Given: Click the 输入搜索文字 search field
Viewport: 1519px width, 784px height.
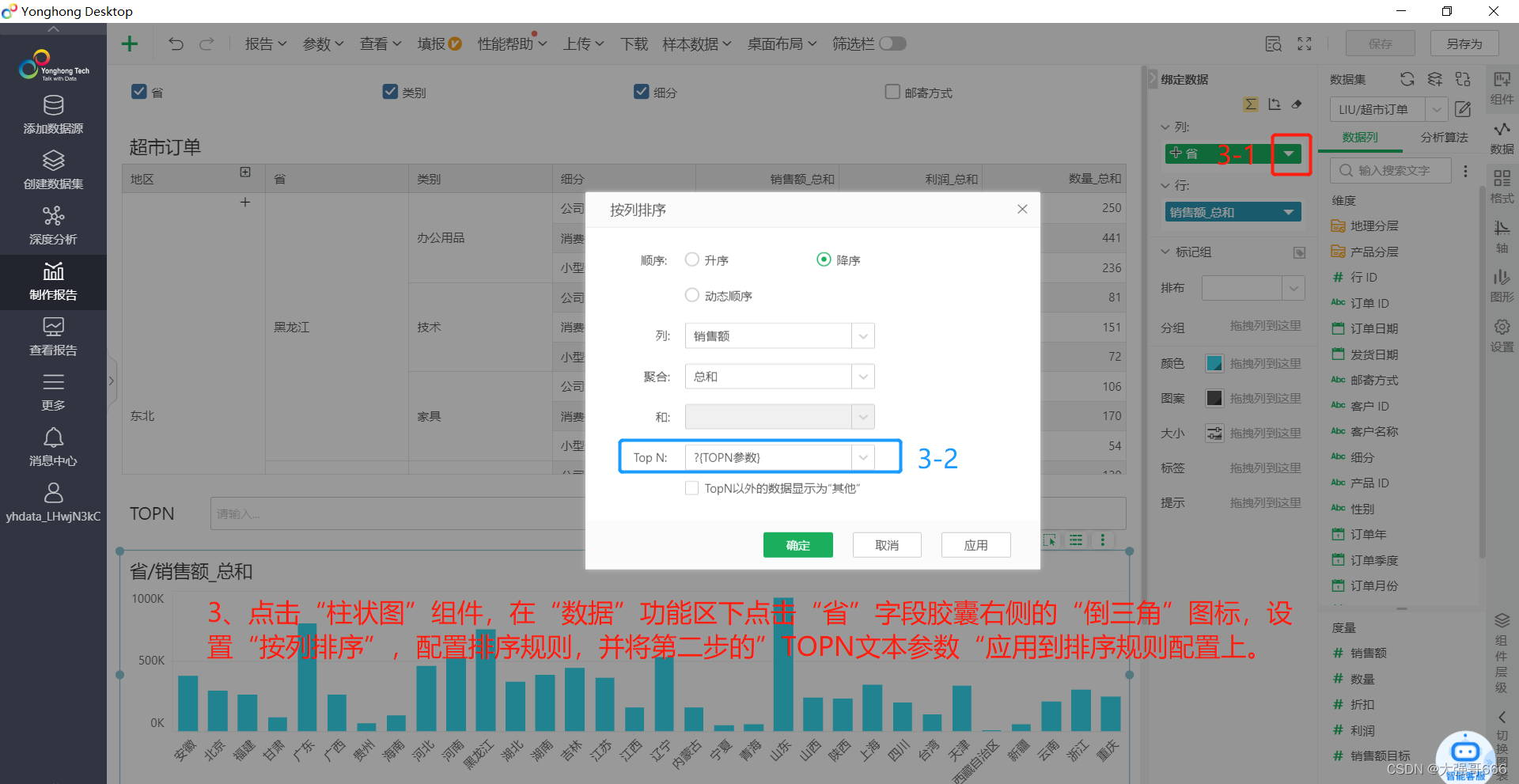Looking at the screenshot, I should (1392, 171).
